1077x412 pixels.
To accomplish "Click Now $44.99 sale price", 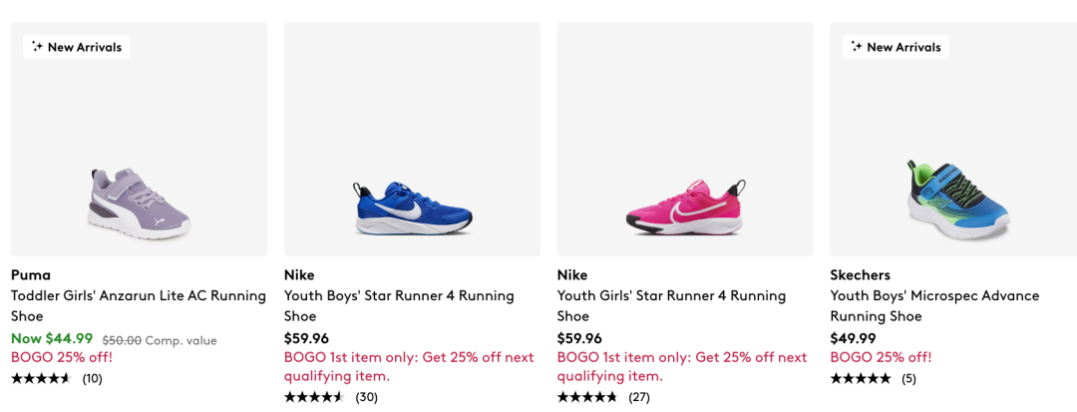I will pyautogui.click(x=52, y=338).
